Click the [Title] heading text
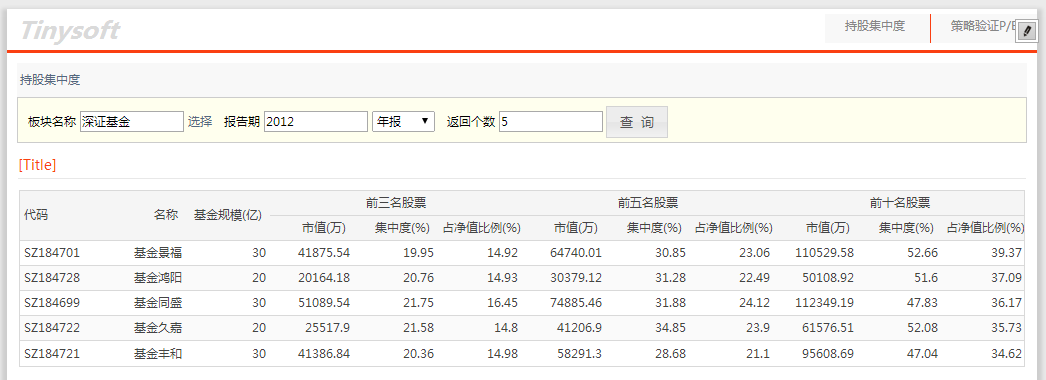This screenshot has height=380, width=1046. (x=37, y=165)
